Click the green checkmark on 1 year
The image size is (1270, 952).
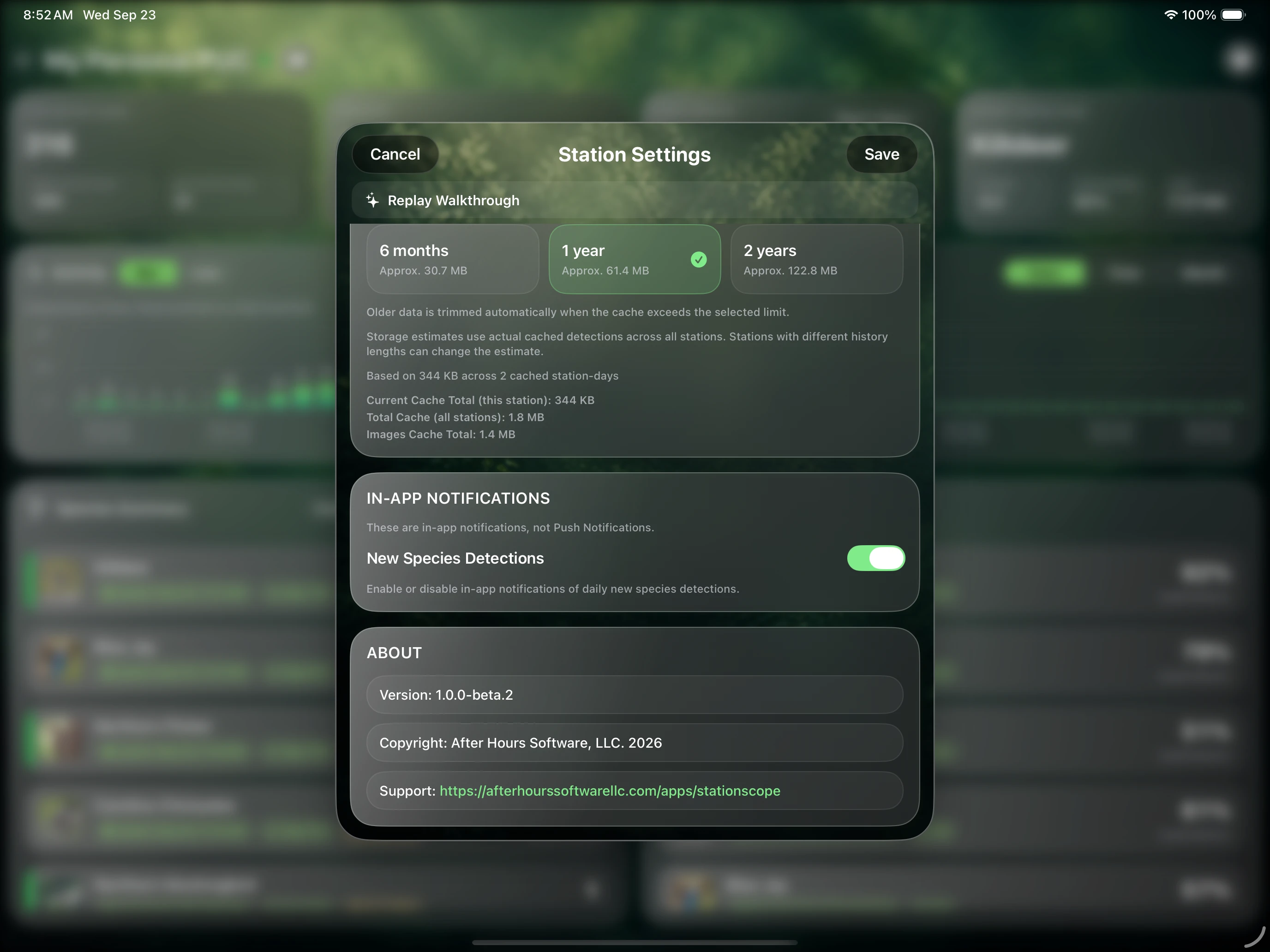(699, 259)
